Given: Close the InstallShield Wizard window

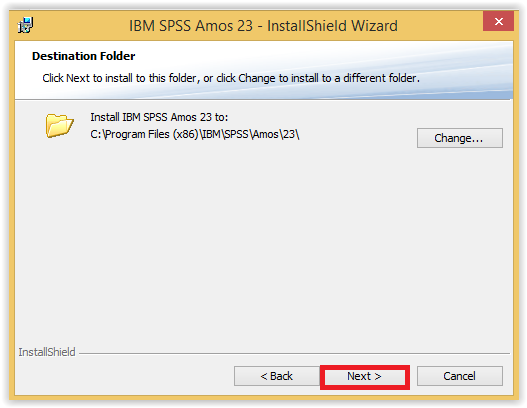Looking at the screenshot, I should pyautogui.click(x=498, y=22).
